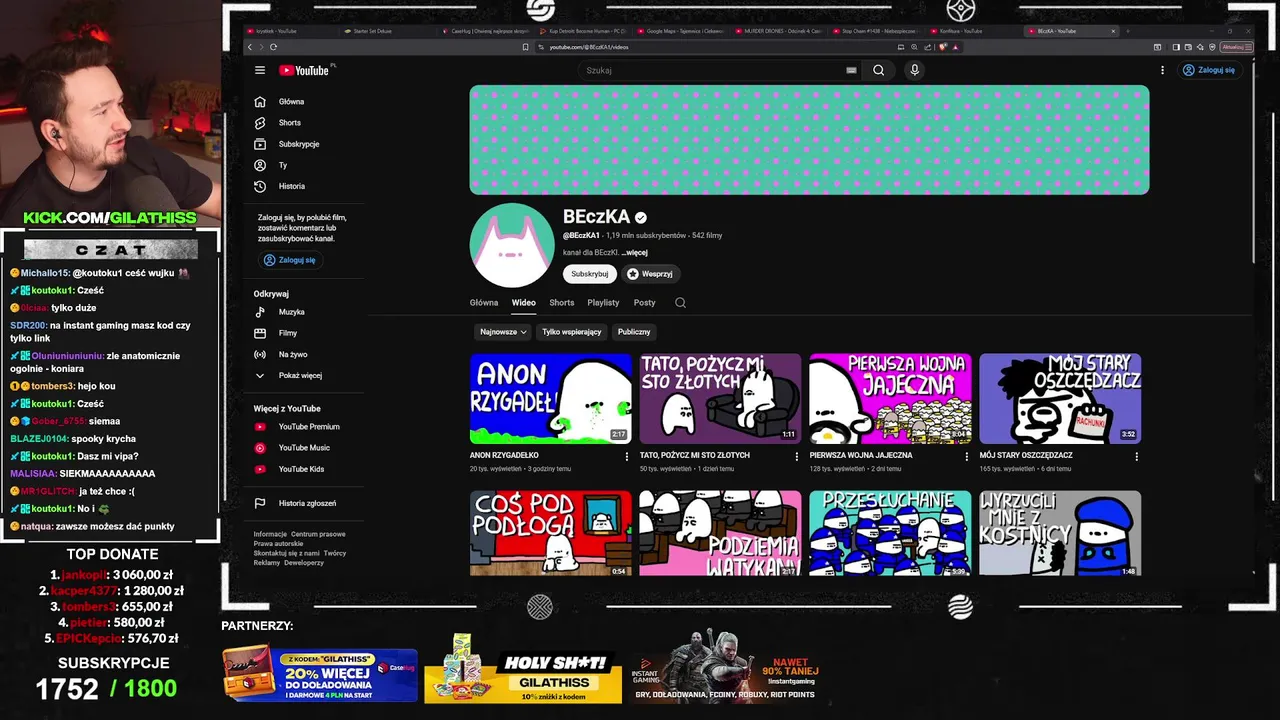Click the channel search magnifier icon
Image resolution: width=1280 pixels, height=720 pixels.
point(680,303)
